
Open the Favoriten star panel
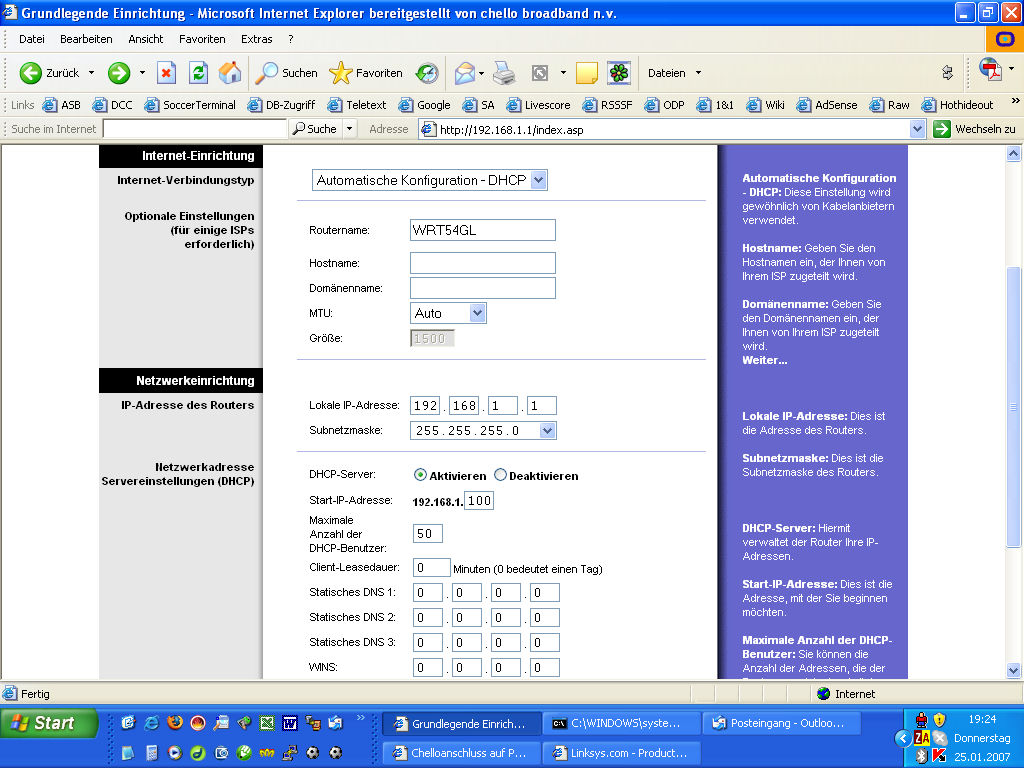366,73
